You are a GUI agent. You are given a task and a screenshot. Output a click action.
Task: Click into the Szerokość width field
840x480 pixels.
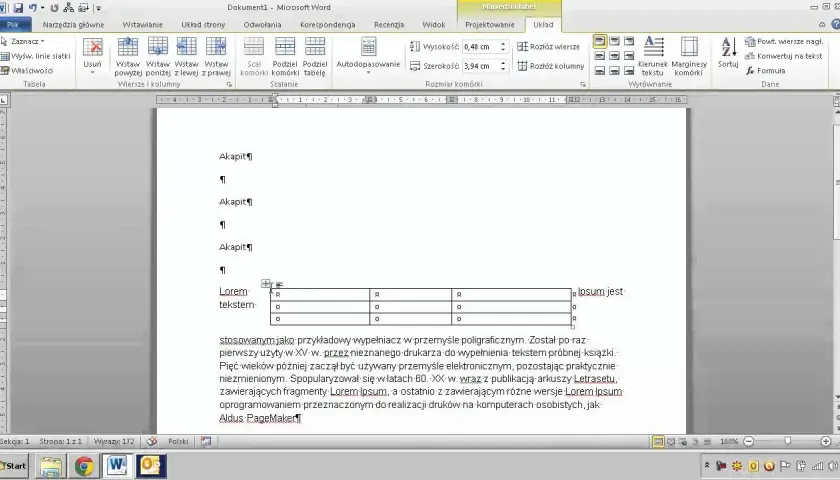[481, 66]
